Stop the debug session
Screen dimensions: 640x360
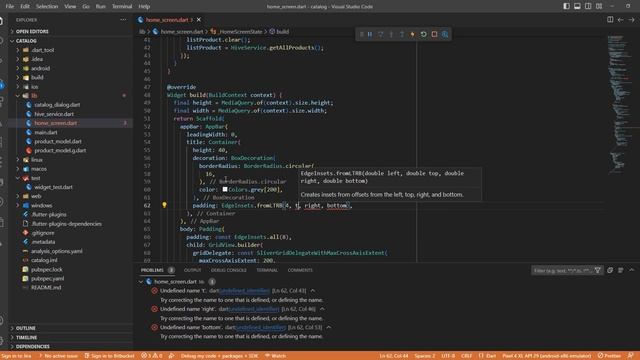[x=434, y=34]
